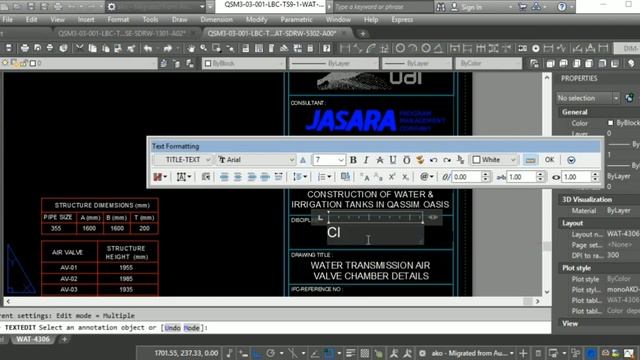Toggle Subscript formatting
640x360 pixels.
405,177
